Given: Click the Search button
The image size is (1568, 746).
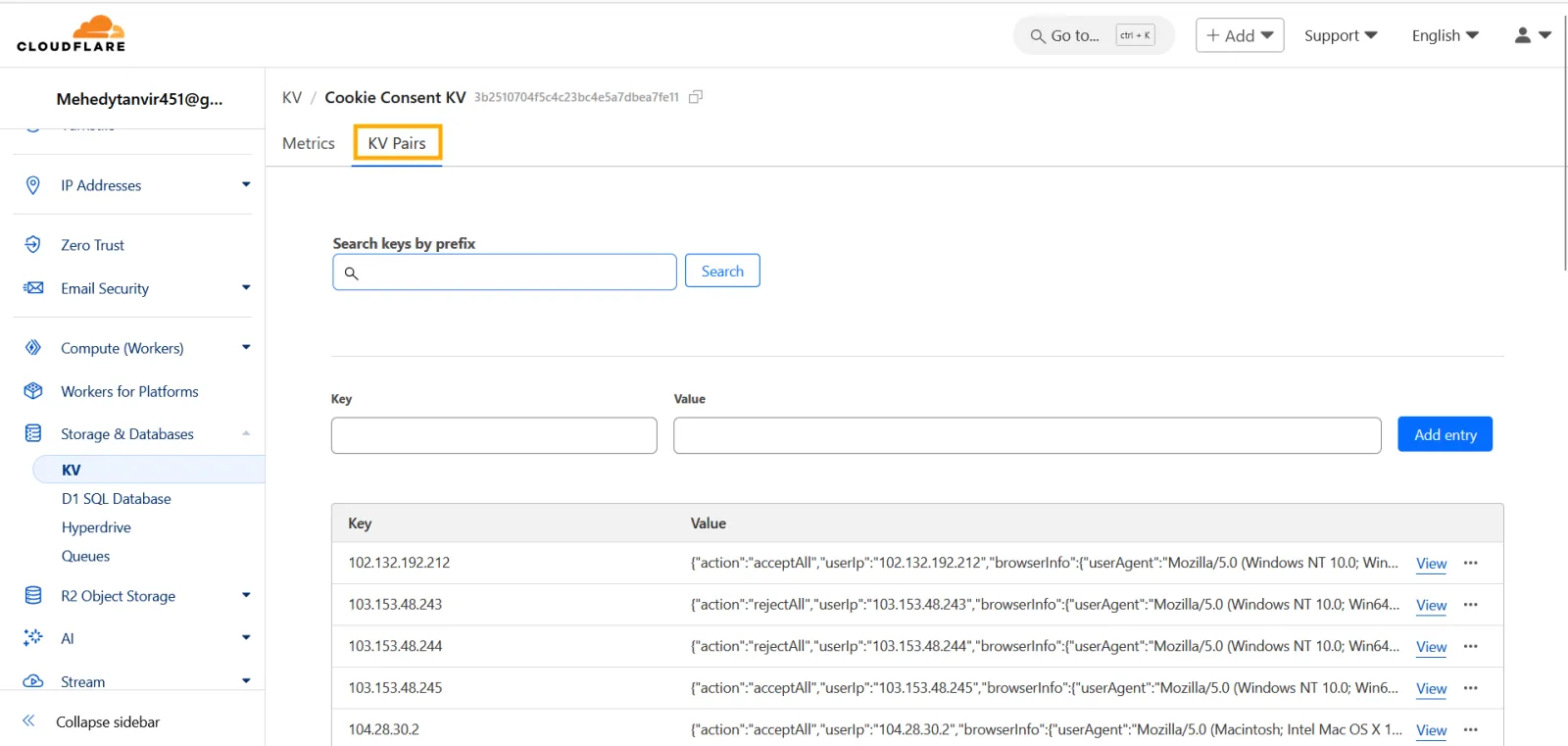Looking at the screenshot, I should click(x=722, y=271).
